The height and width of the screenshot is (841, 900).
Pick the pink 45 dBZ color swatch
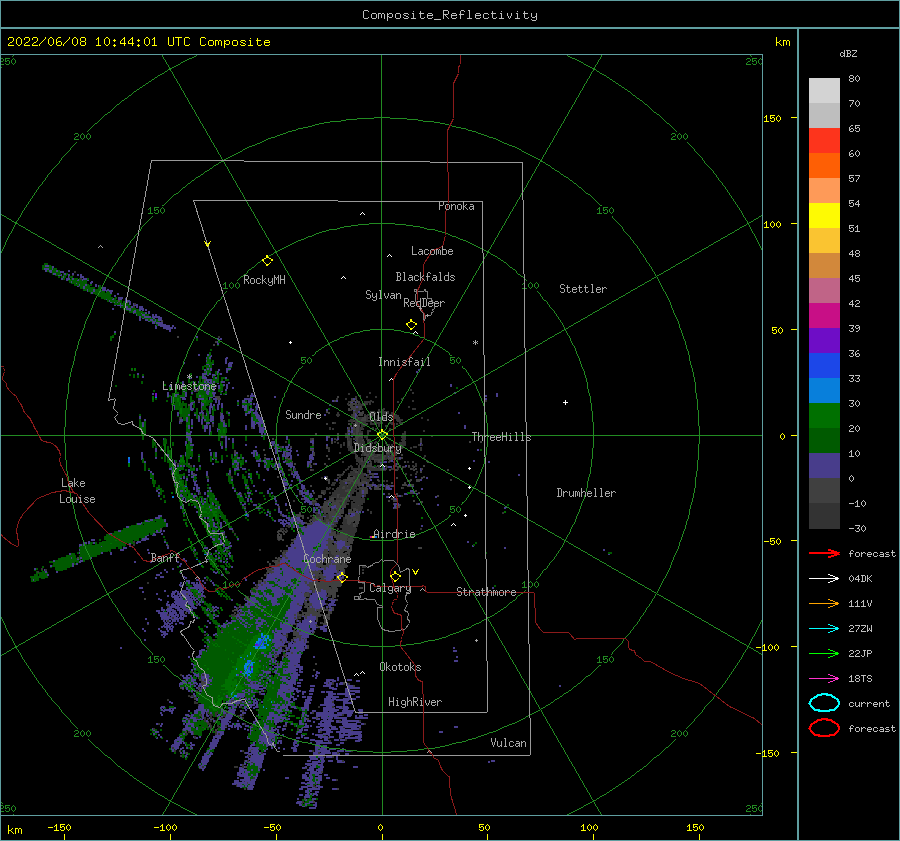[x=824, y=290]
